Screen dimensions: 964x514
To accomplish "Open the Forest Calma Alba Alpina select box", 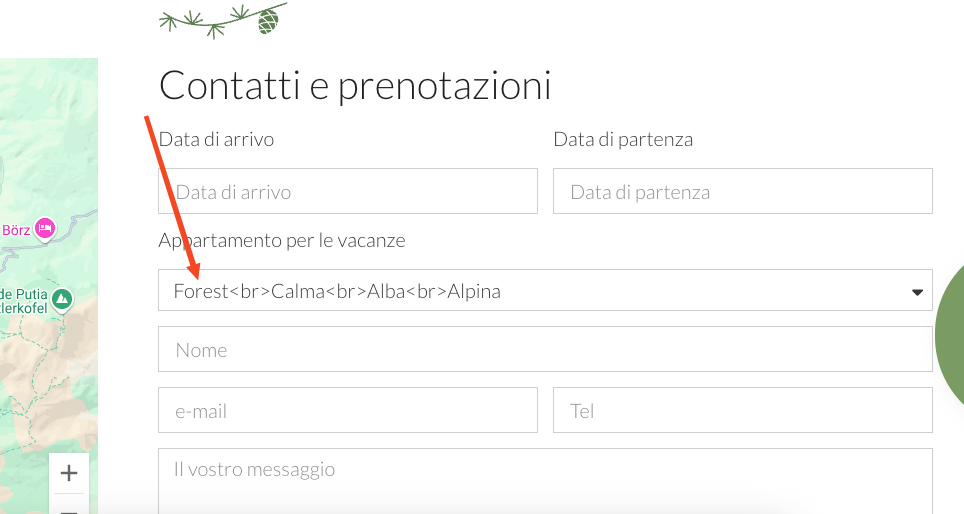I will tap(545, 290).
